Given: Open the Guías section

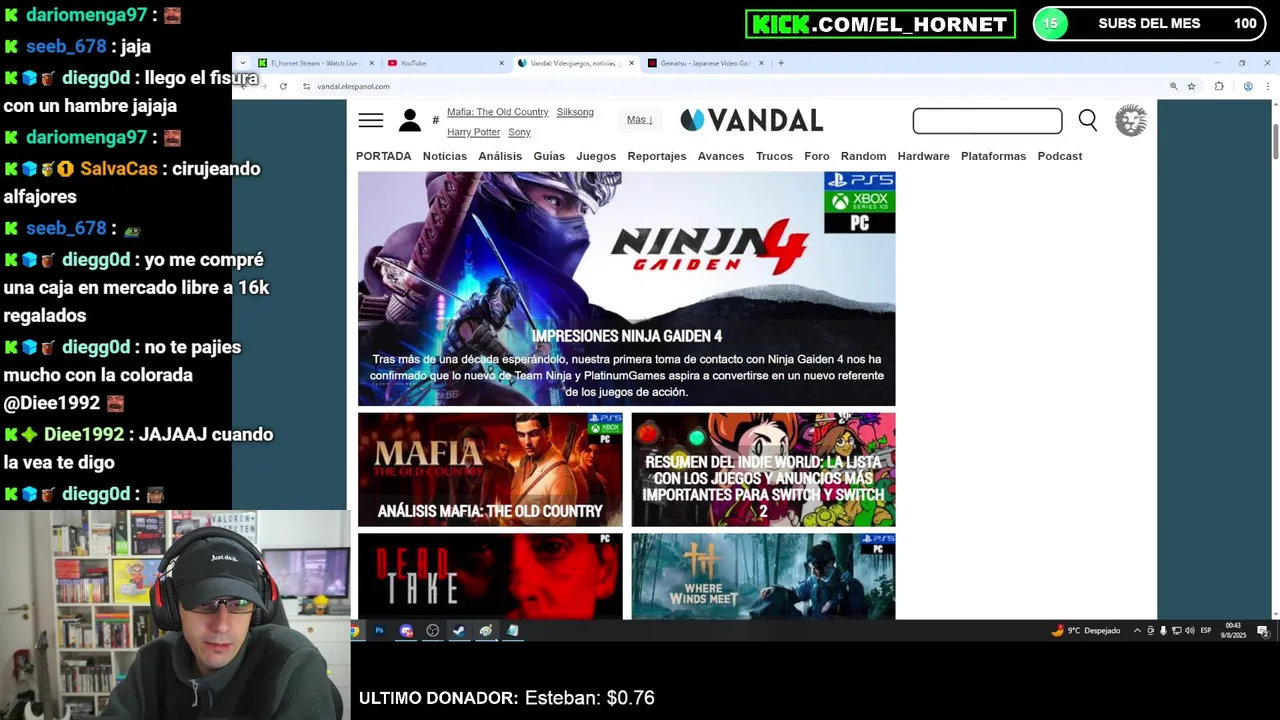Looking at the screenshot, I should [x=549, y=156].
